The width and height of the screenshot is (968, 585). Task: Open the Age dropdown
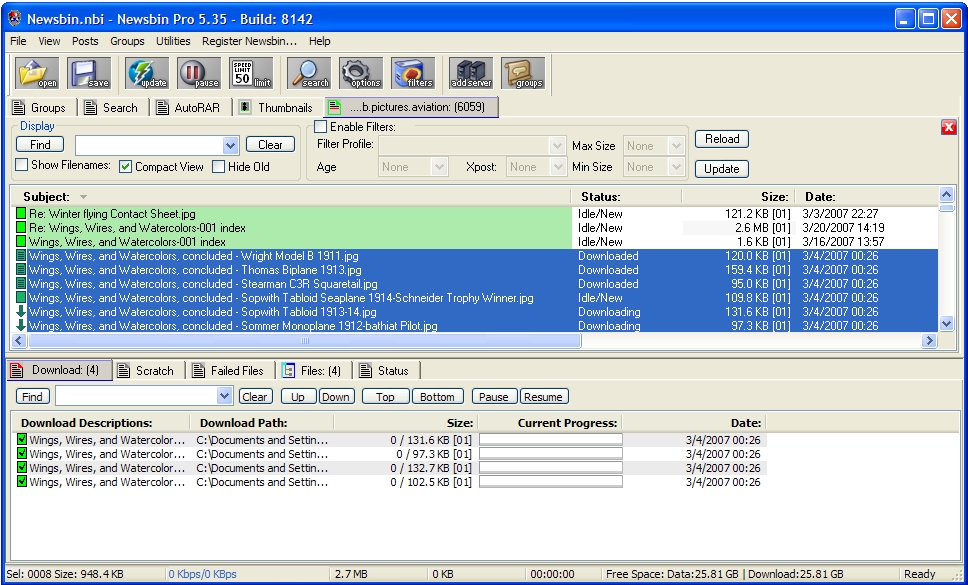440,167
